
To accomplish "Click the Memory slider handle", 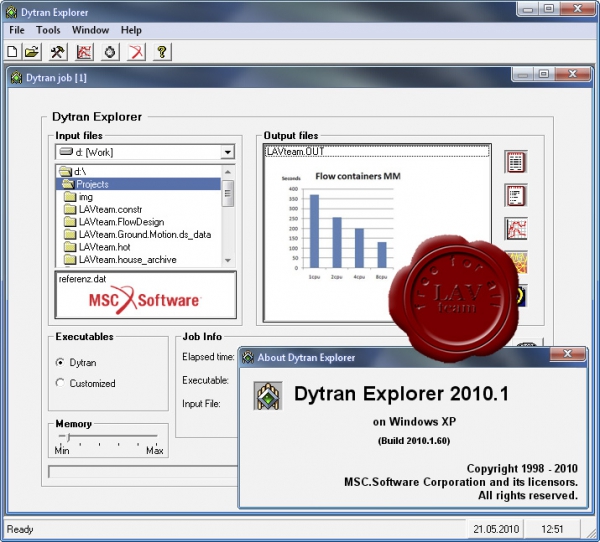I will click(68, 436).
